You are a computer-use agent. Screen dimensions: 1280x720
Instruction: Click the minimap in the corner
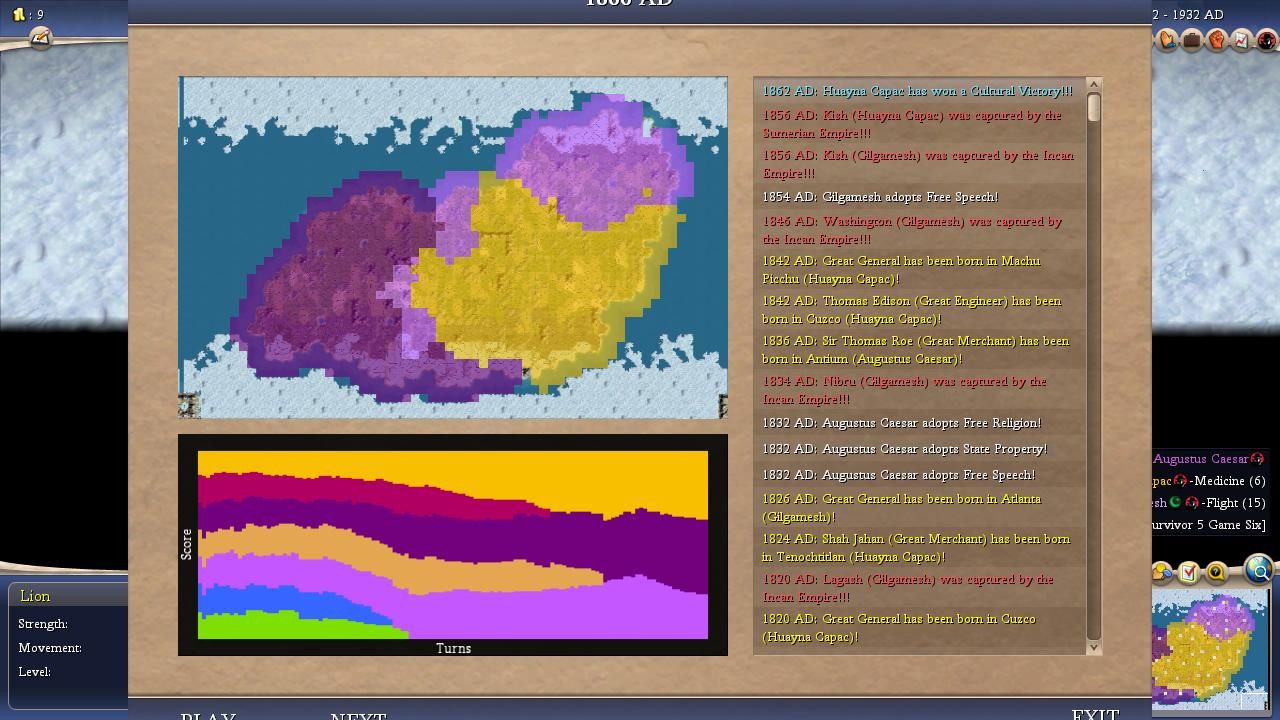(1211, 649)
